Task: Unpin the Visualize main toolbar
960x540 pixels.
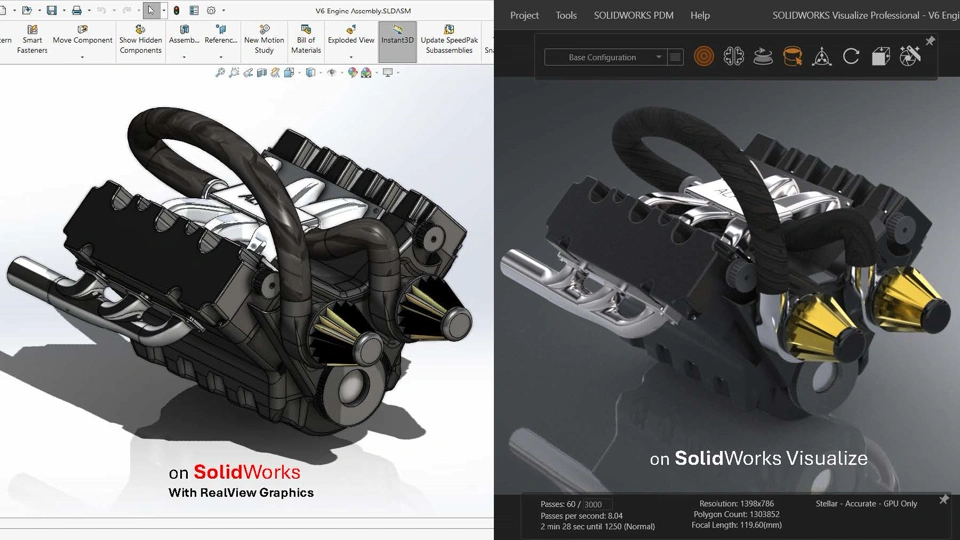Action: (x=930, y=41)
